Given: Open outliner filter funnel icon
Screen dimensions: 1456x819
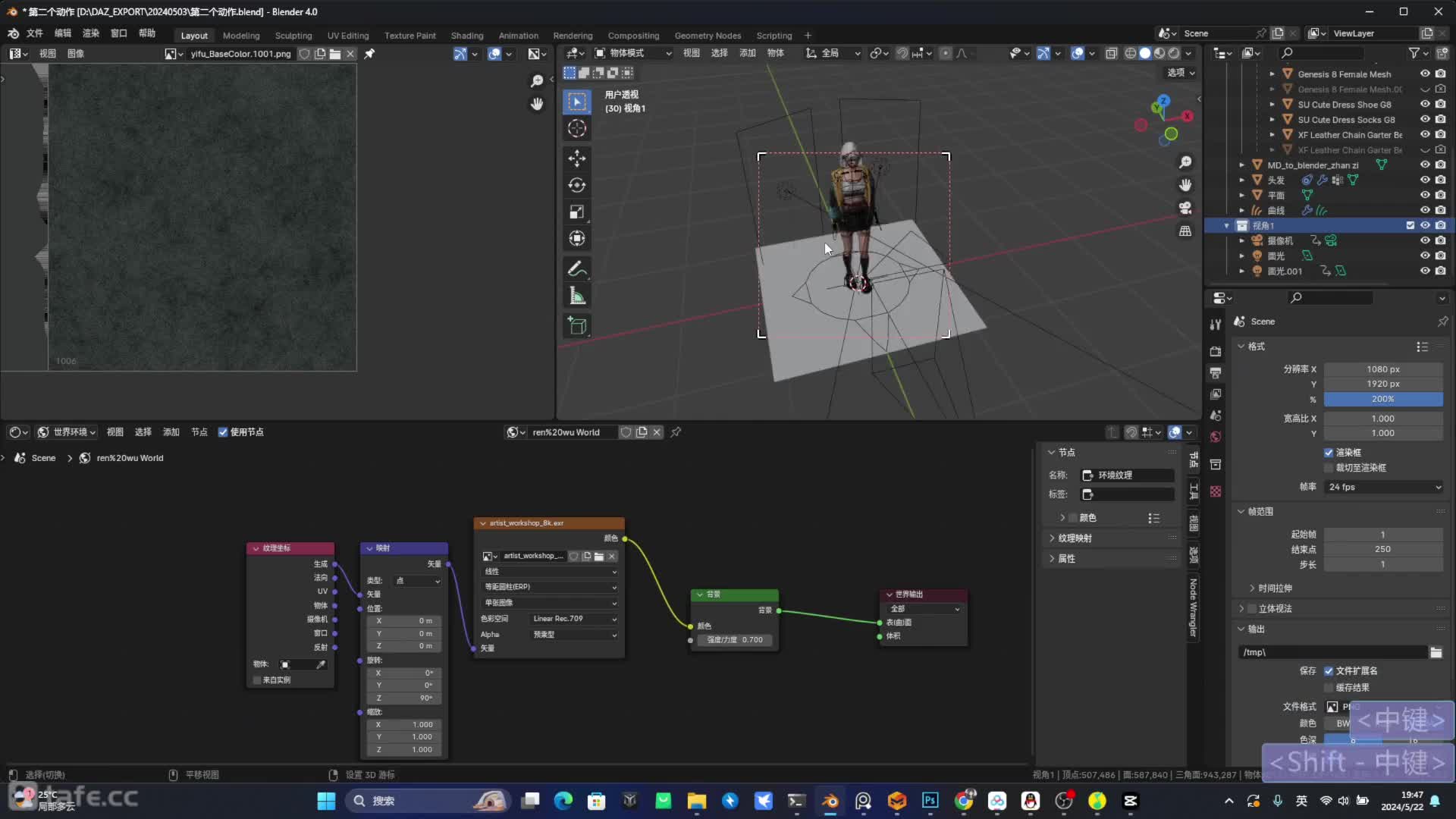Looking at the screenshot, I should point(1414,53).
